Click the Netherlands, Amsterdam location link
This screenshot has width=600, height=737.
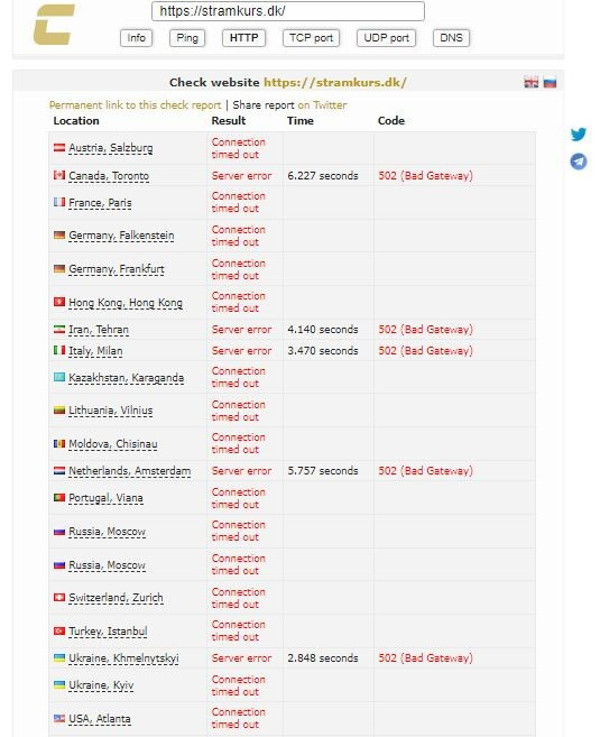coord(129,471)
